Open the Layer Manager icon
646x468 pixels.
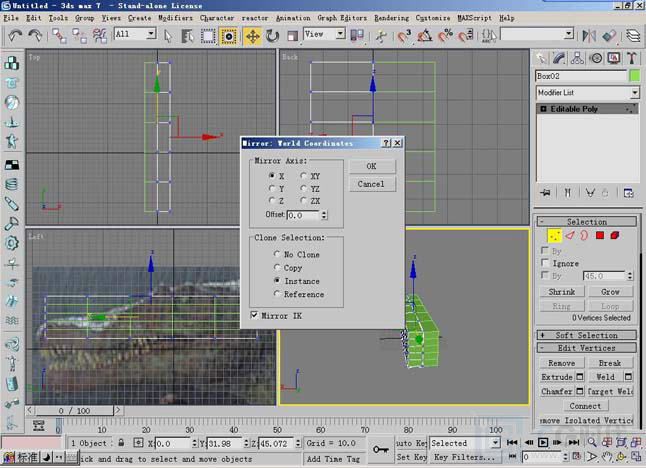tap(634, 36)
